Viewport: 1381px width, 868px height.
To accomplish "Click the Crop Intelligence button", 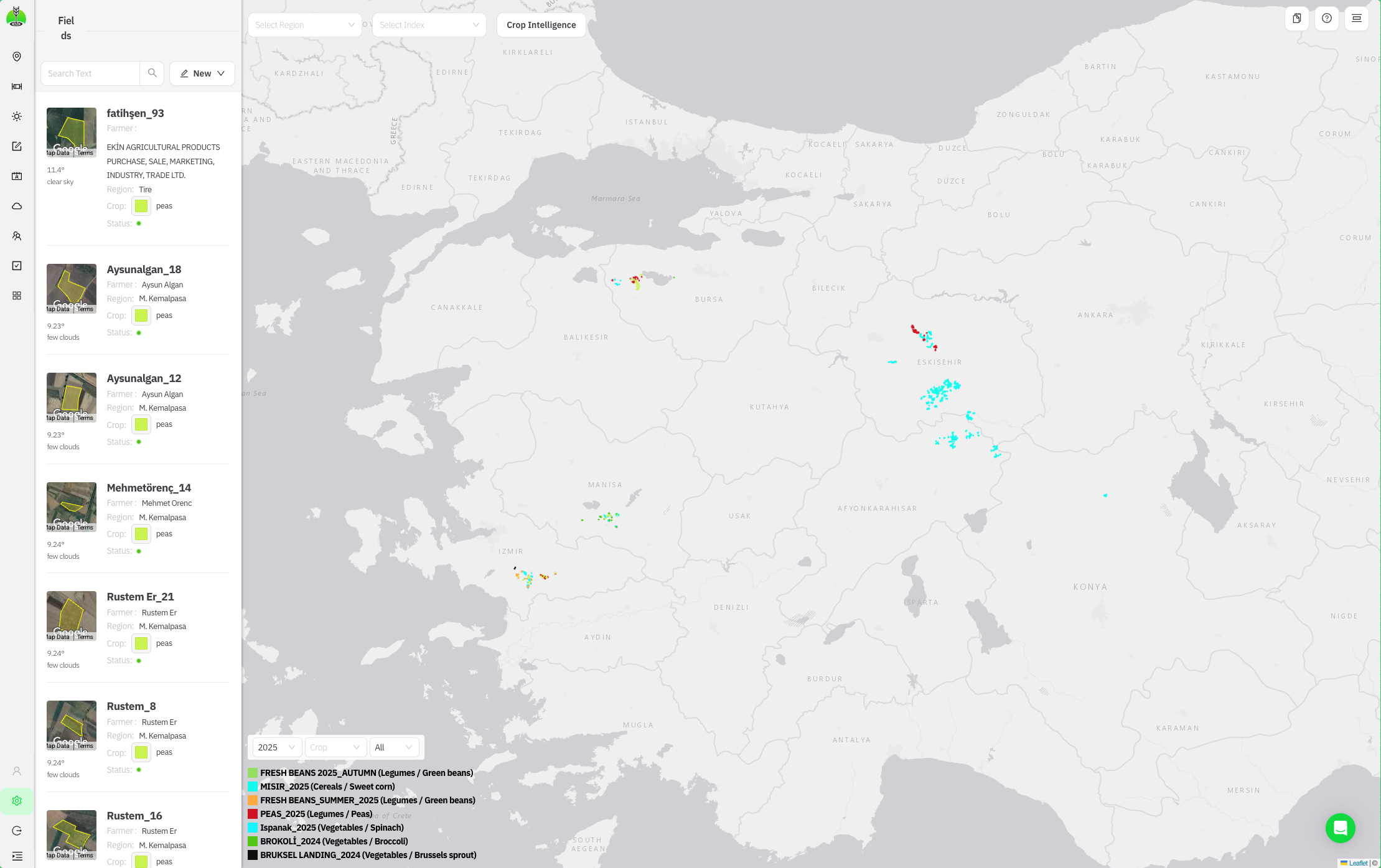I will click(541, 25).
